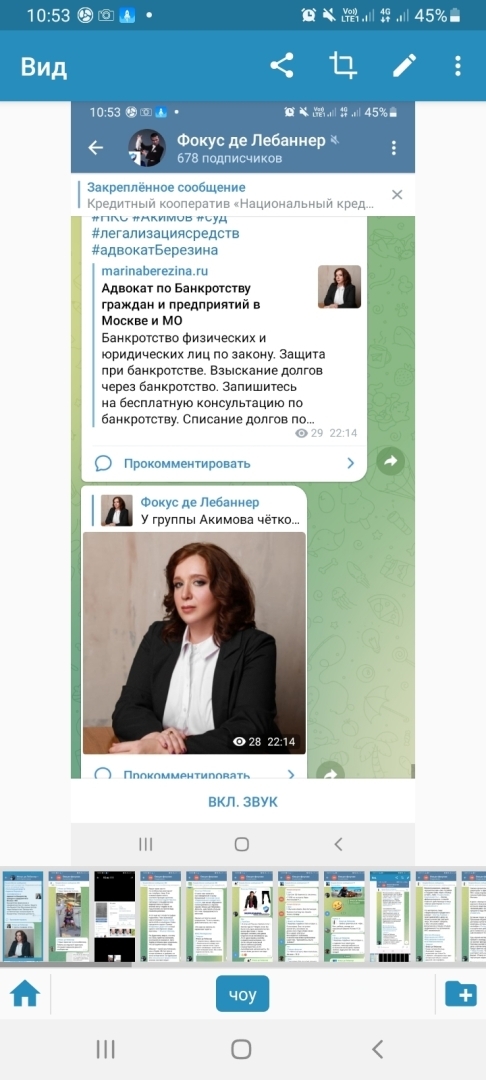Tap the чоу button

[242, 994]
